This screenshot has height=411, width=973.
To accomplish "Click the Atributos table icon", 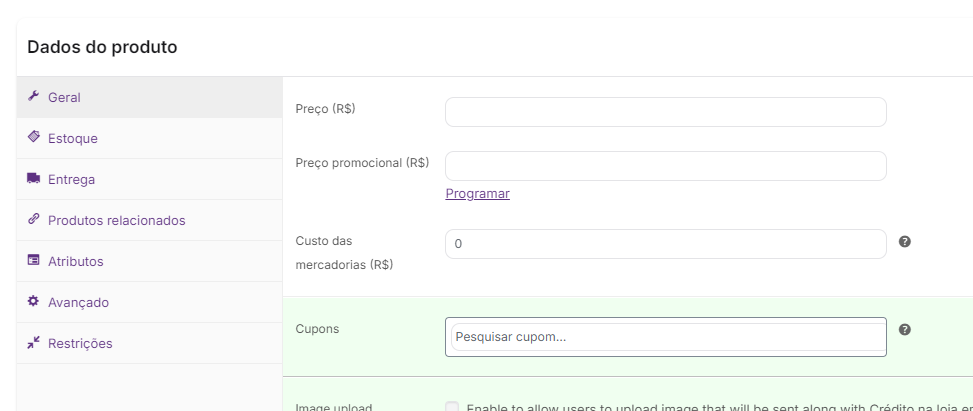I will coord(34,260).
